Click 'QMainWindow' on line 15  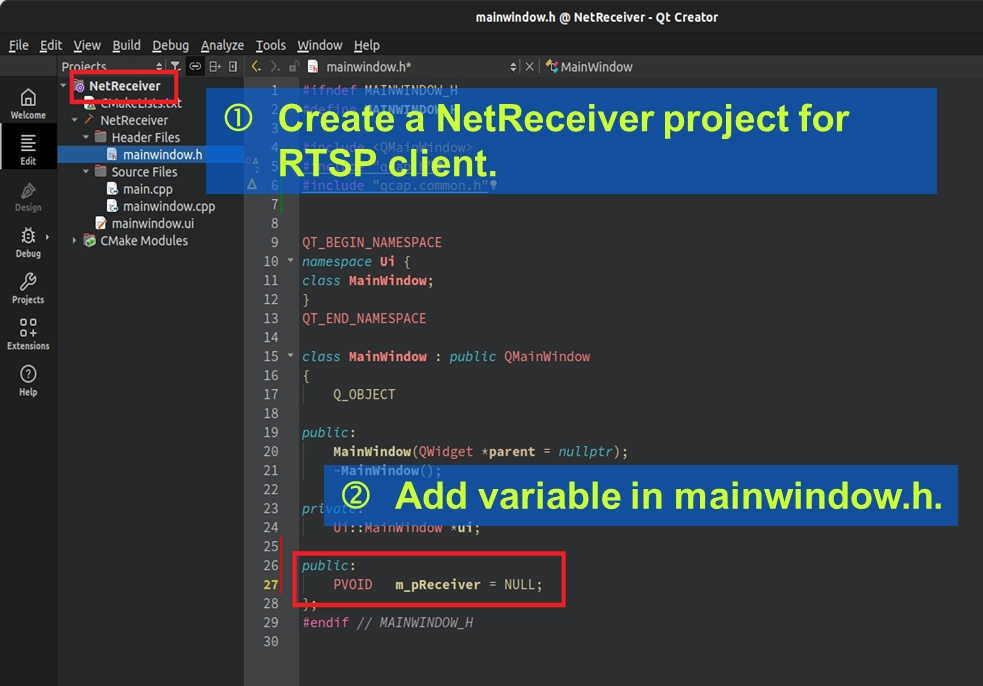click(547, 356)
